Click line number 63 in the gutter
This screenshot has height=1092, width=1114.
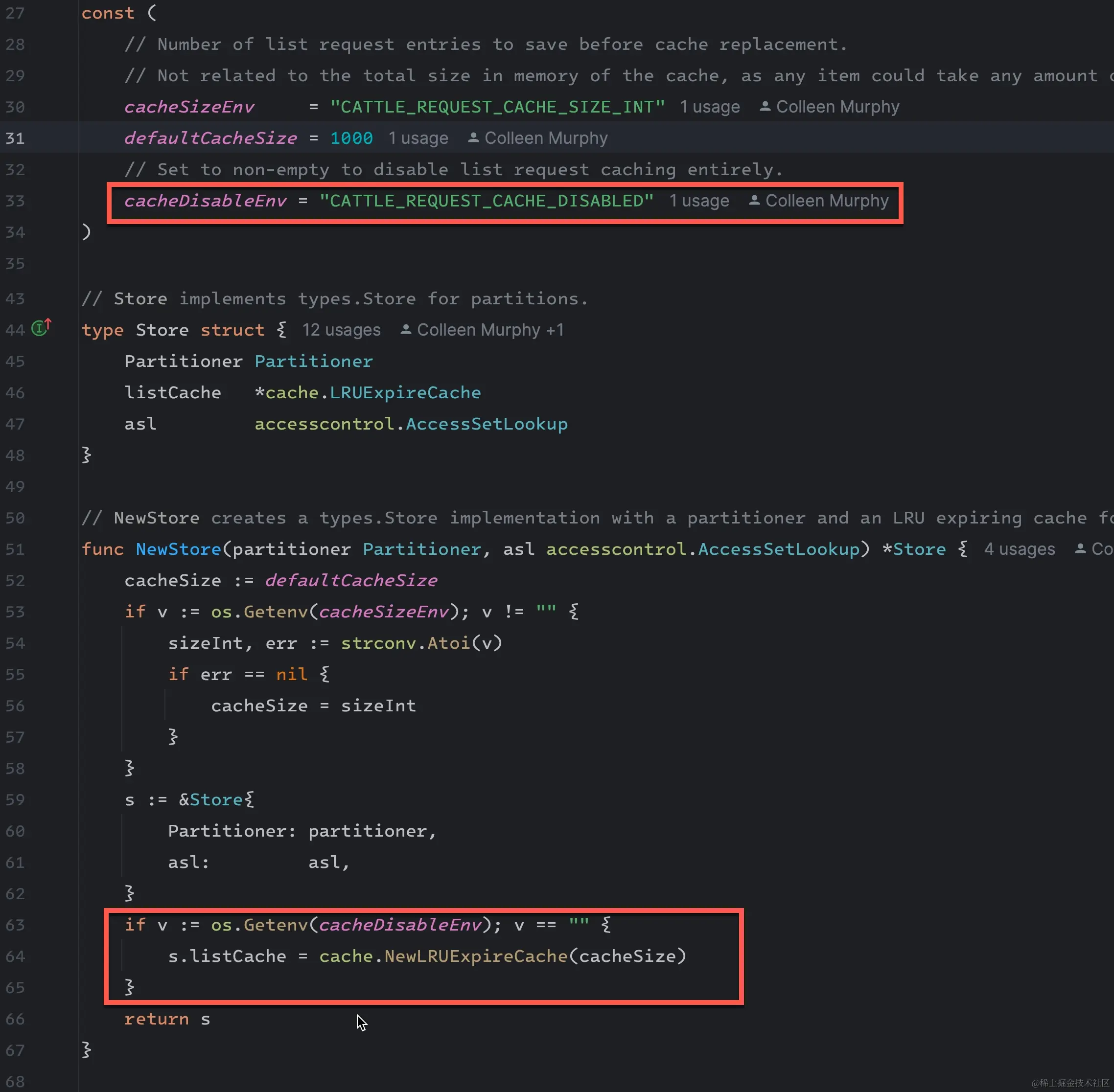tap(15, 925)
